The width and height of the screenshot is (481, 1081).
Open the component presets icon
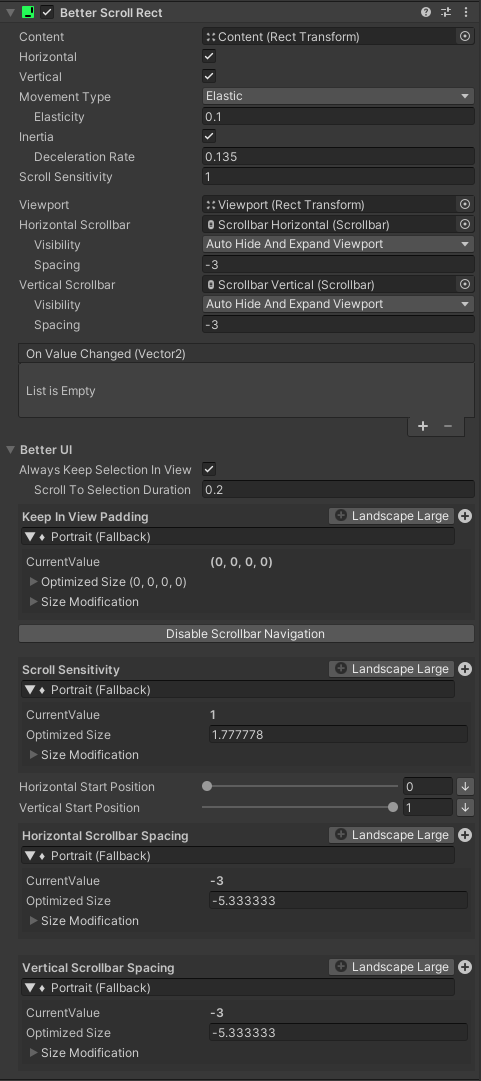[x=446, y=12]
